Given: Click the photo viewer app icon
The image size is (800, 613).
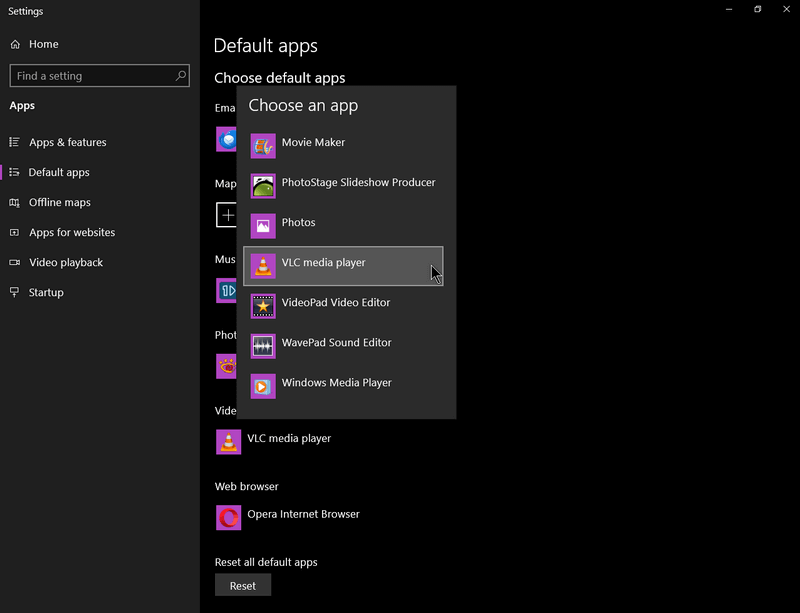Looking at the screenshot, I should coord(227,366).
